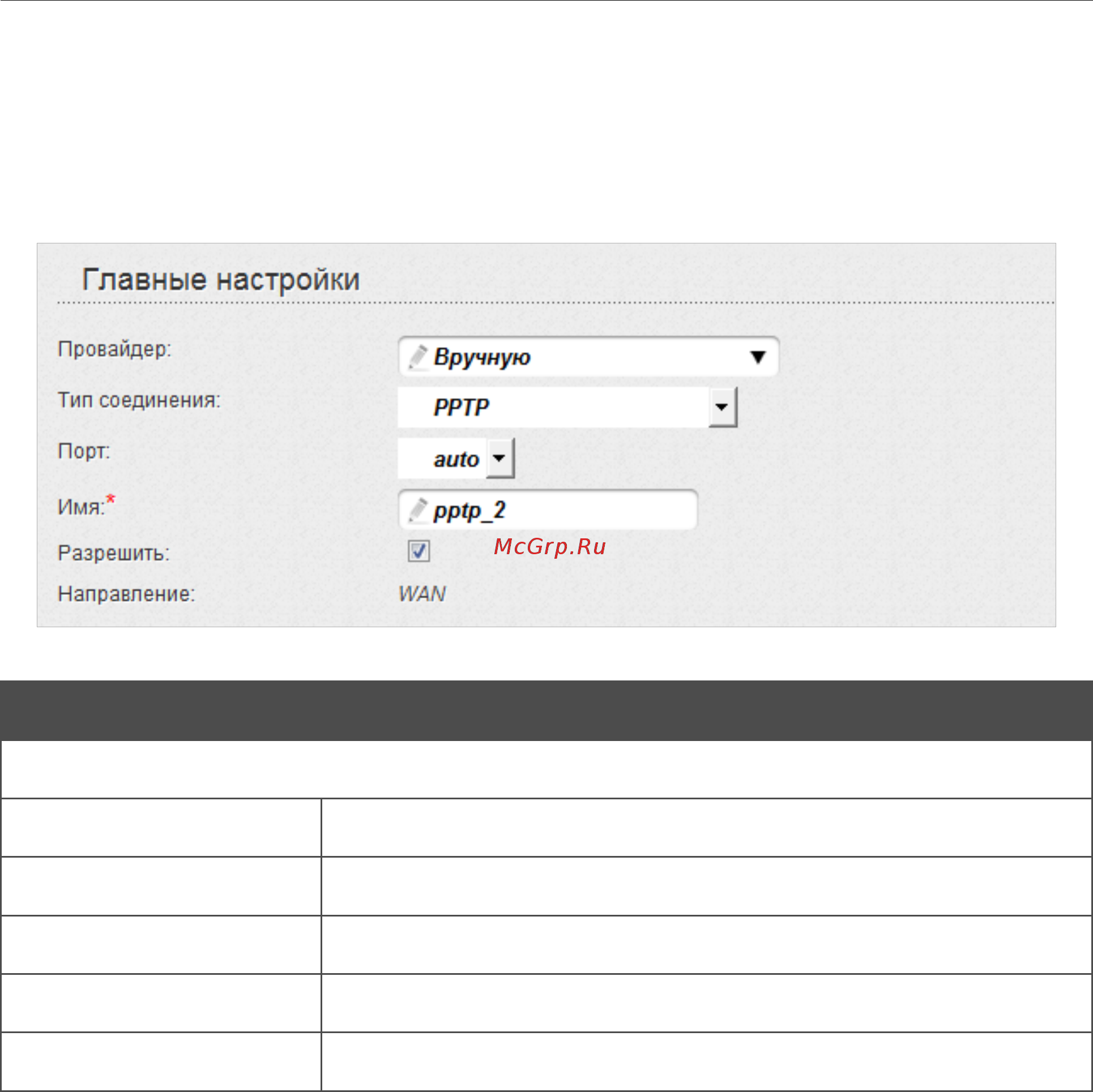Click the Тип соединения: label
The height and width of the screenshot is (1092, 1093).
[x=139, y=400]
